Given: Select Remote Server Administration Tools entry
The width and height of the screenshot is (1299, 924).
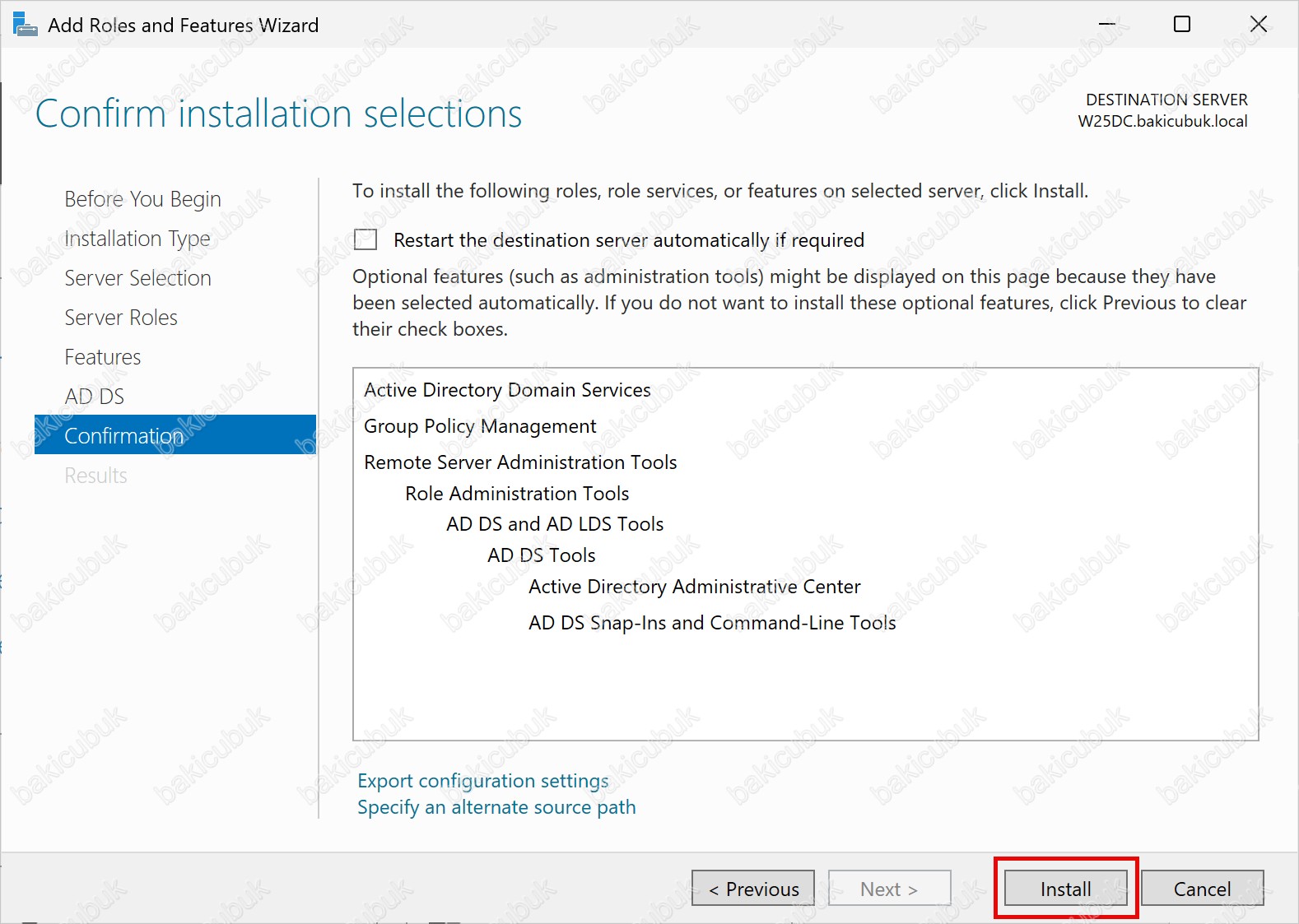Looking at the screenshot, I should (x=520, y=462).
